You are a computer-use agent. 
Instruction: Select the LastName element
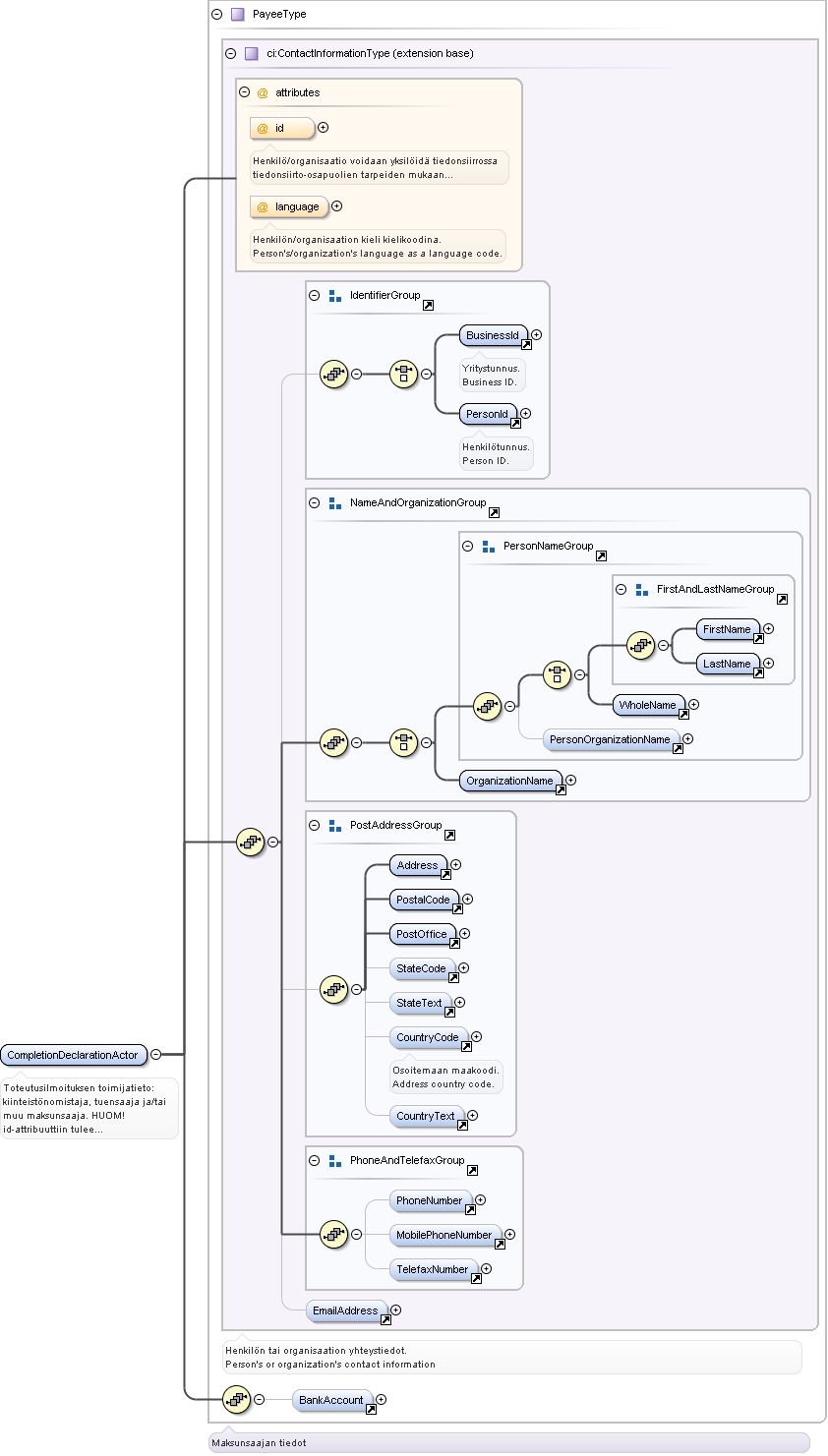tap(728, 664)
